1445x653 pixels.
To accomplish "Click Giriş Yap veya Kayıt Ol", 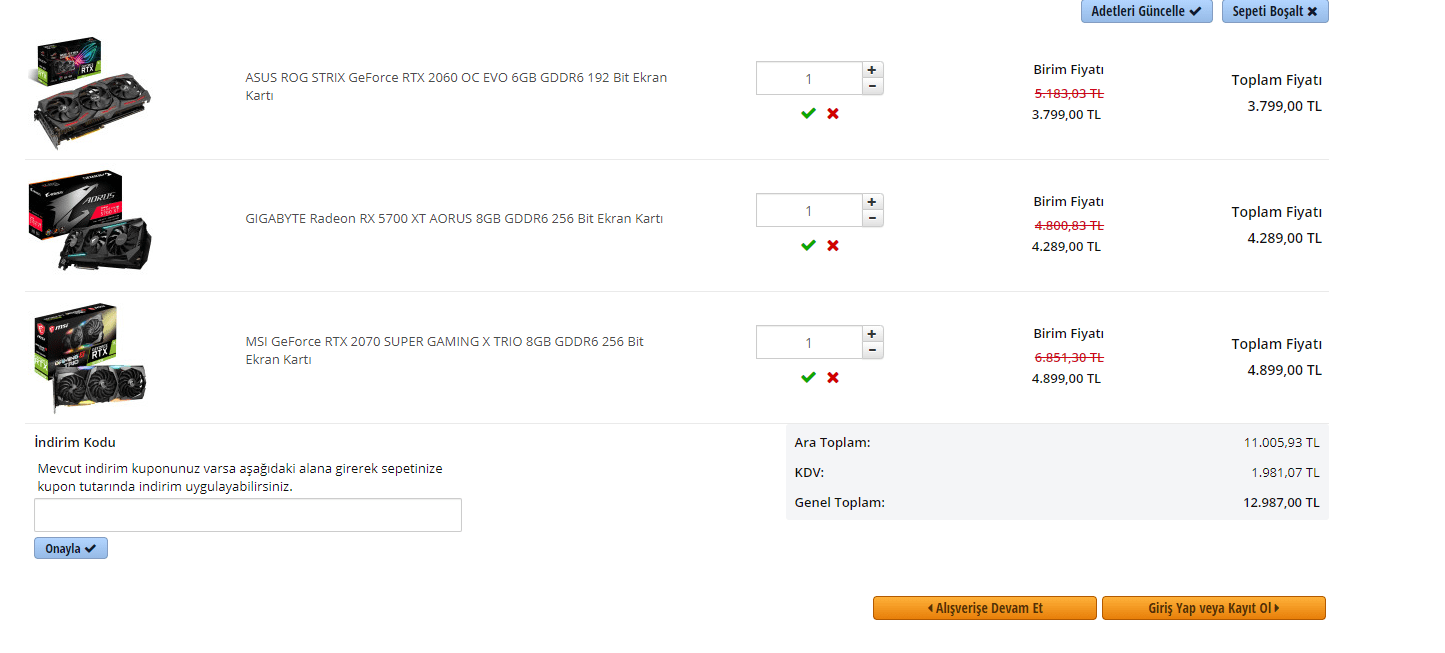I will coord(1213,608).
